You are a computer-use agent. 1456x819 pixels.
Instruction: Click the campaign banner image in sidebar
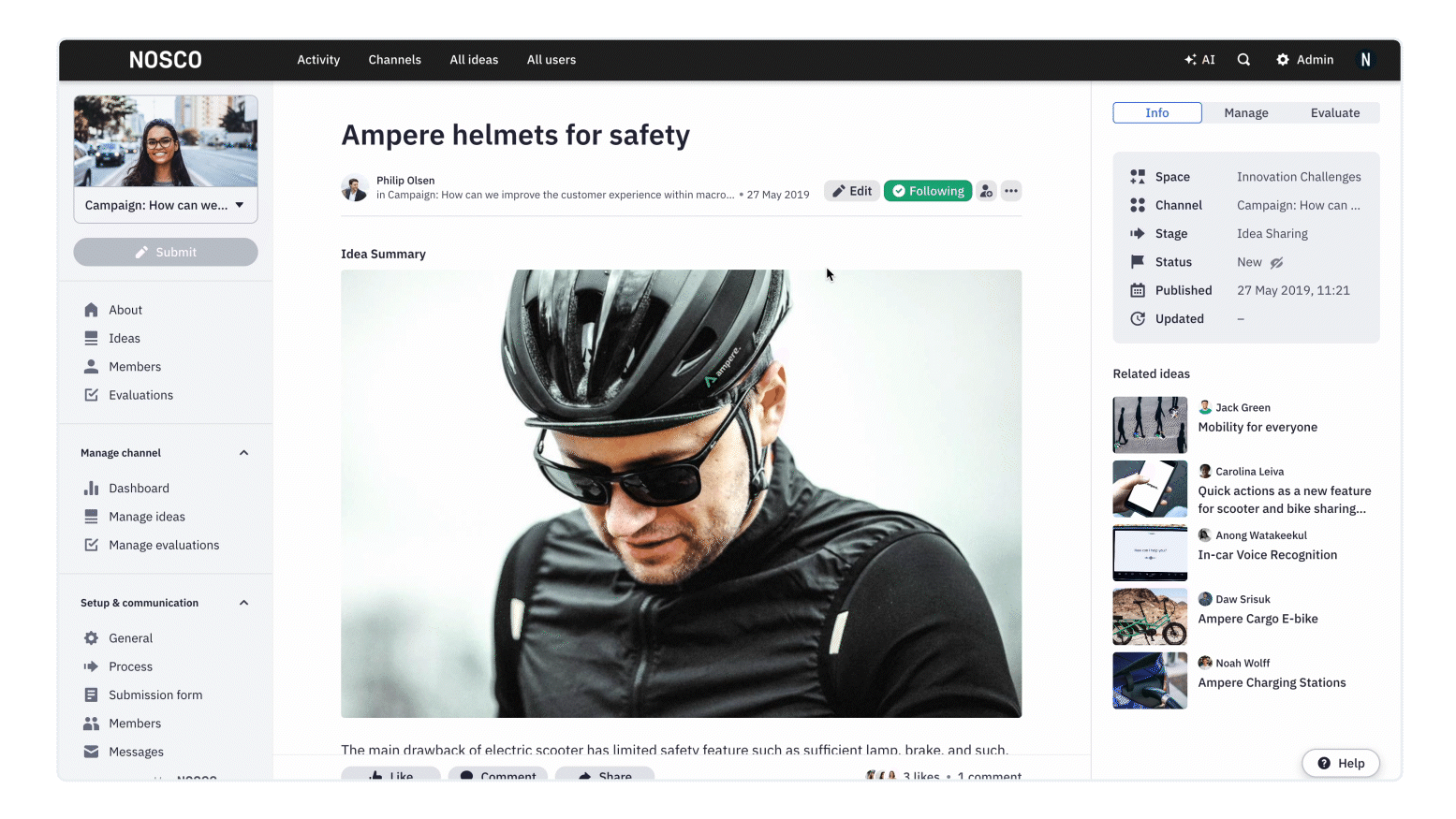pos(166,141)
